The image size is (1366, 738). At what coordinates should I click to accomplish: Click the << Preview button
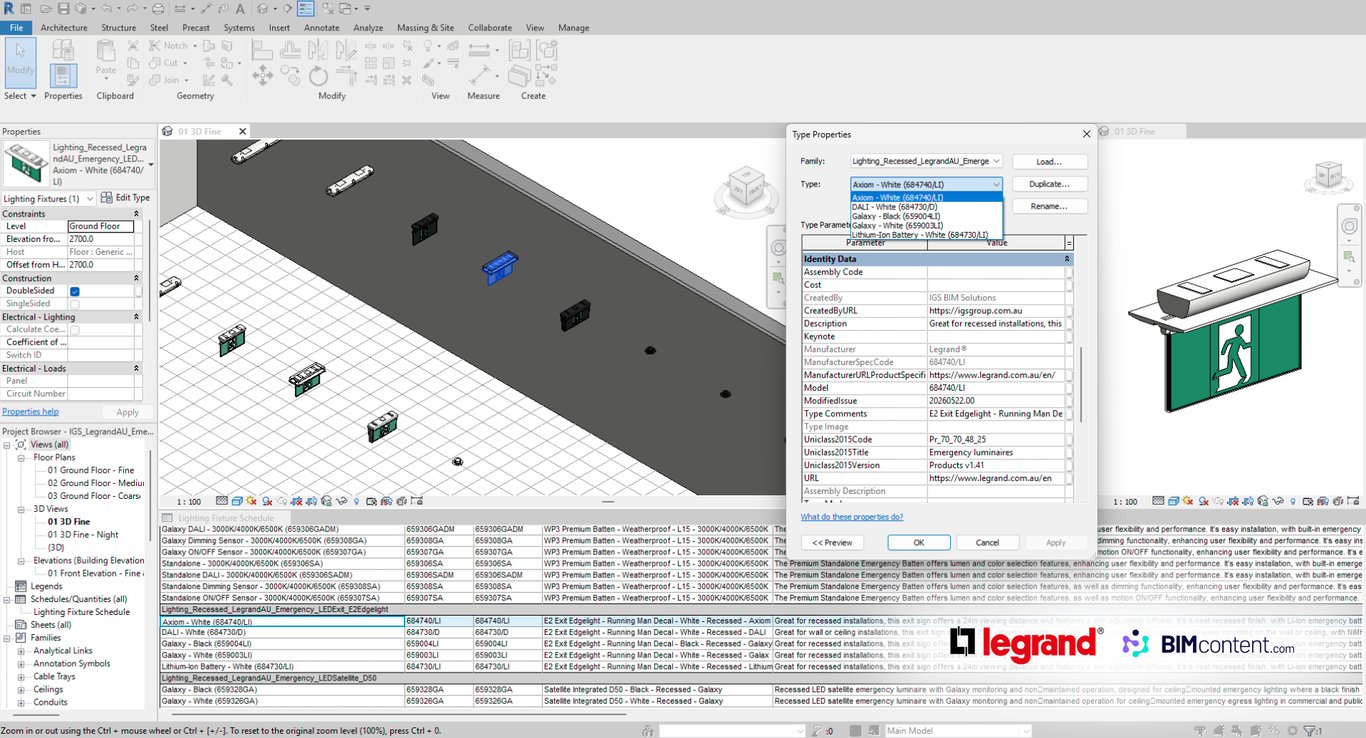[832, 542]
